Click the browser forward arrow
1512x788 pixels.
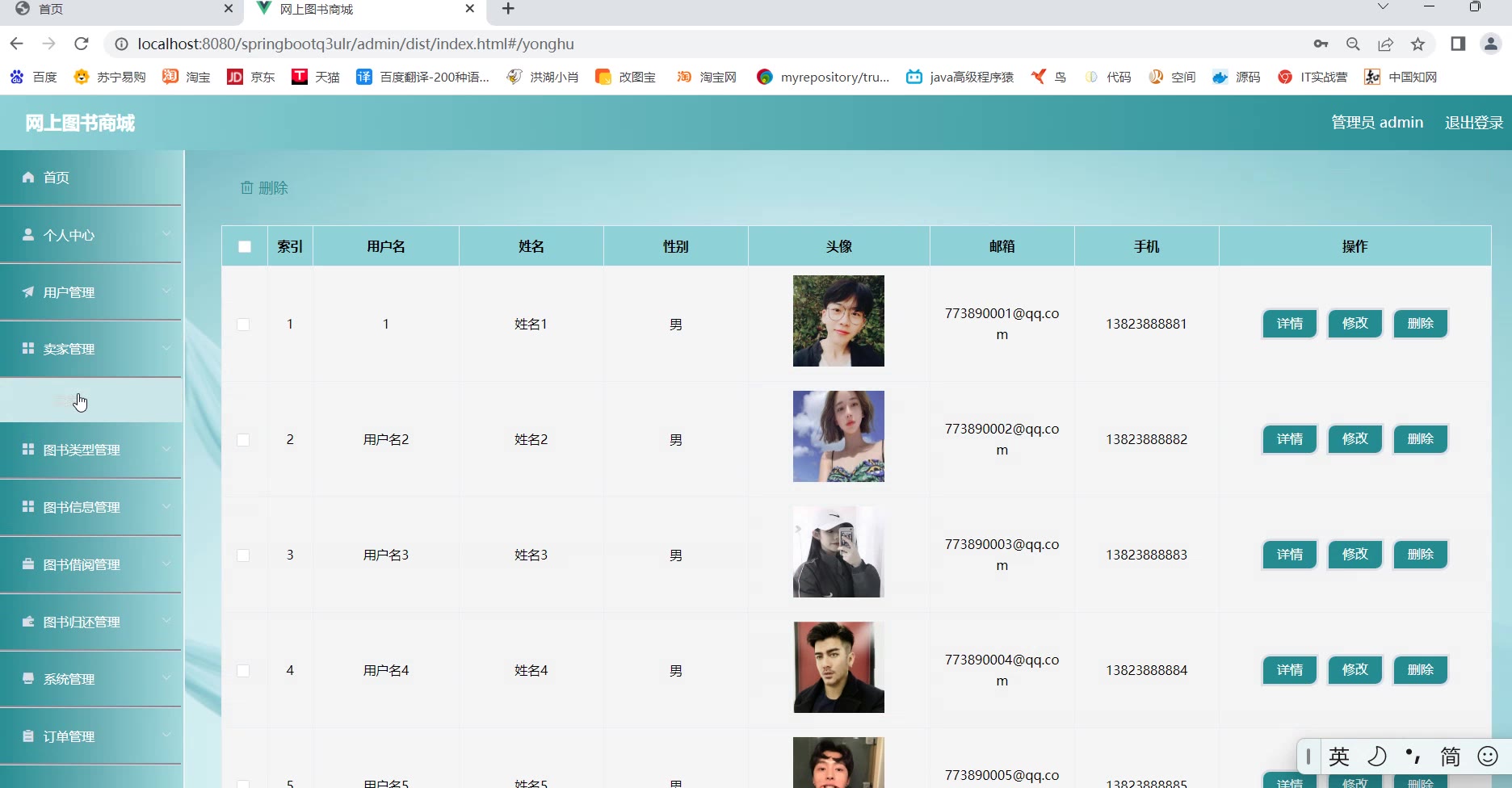pyautogui.click(x=48, y=44)
